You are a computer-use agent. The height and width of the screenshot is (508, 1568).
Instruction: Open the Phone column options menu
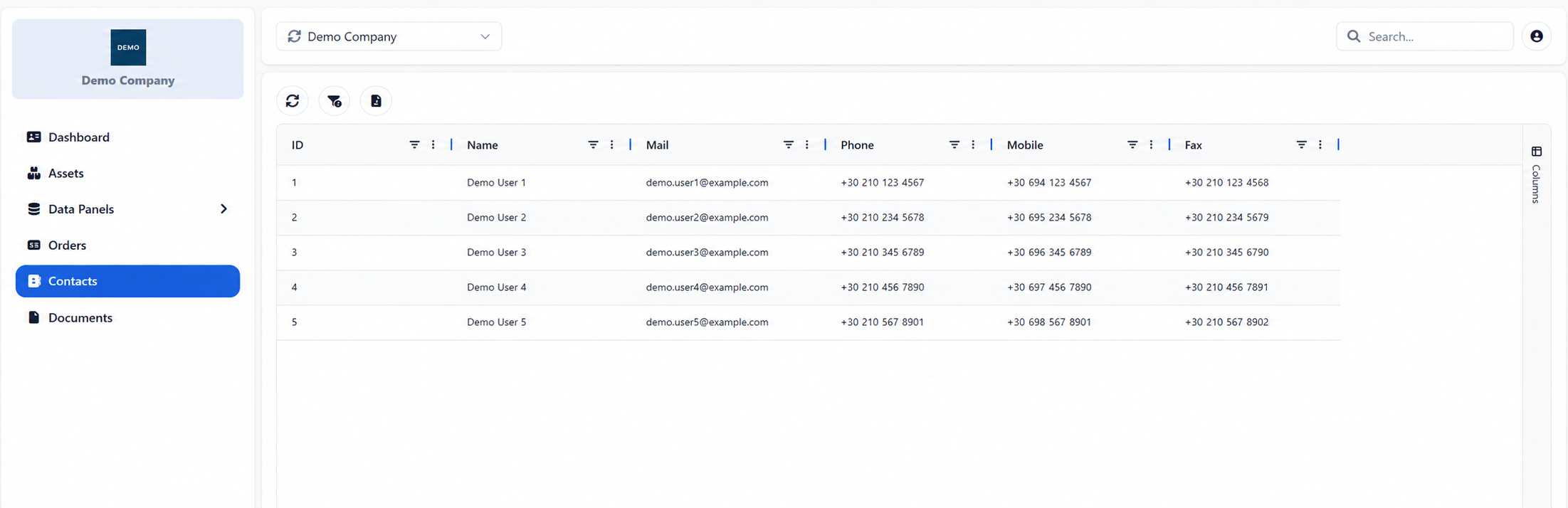(973, 144)
